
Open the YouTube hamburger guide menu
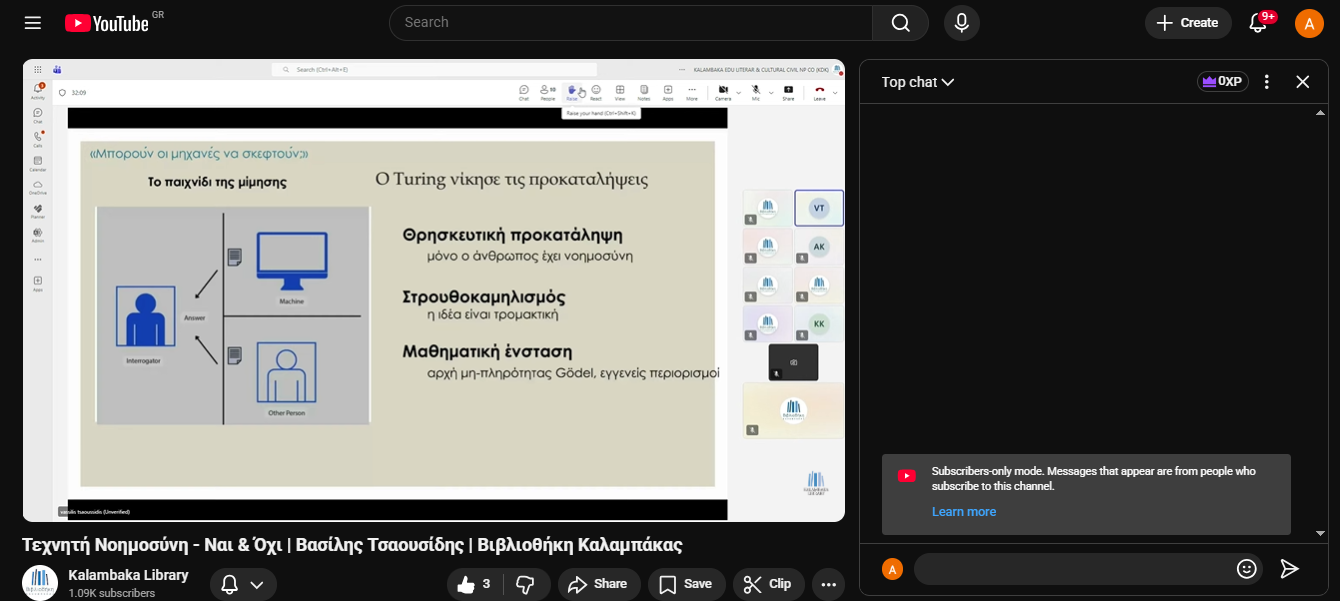point(33,23)
